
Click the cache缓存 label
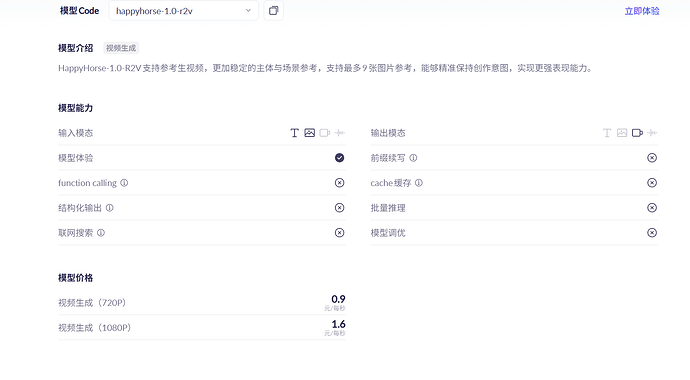tap(391, 183)
